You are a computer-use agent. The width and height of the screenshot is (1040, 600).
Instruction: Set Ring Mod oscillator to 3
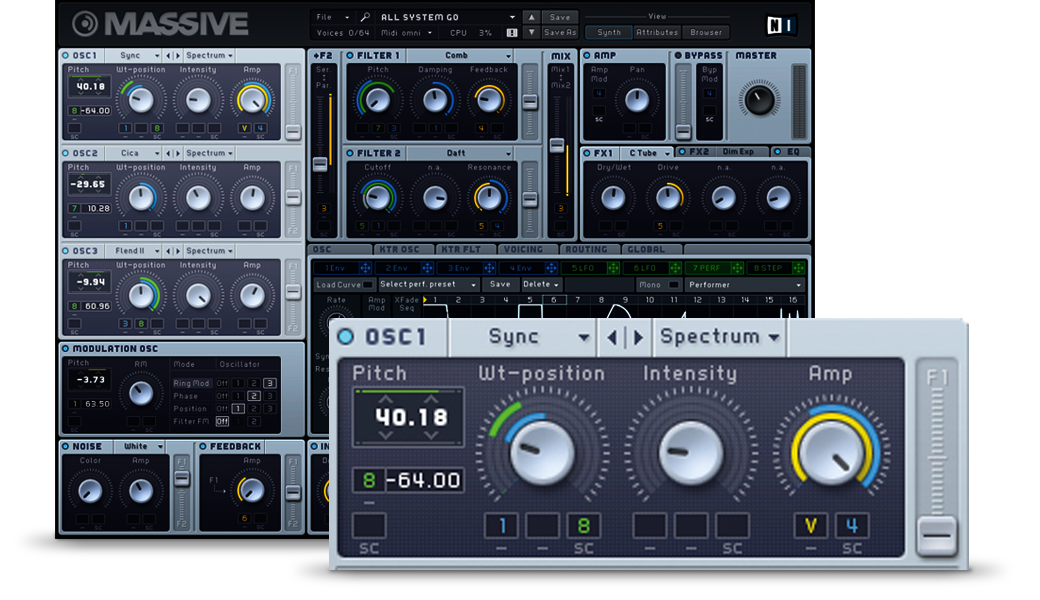point(269,383)
